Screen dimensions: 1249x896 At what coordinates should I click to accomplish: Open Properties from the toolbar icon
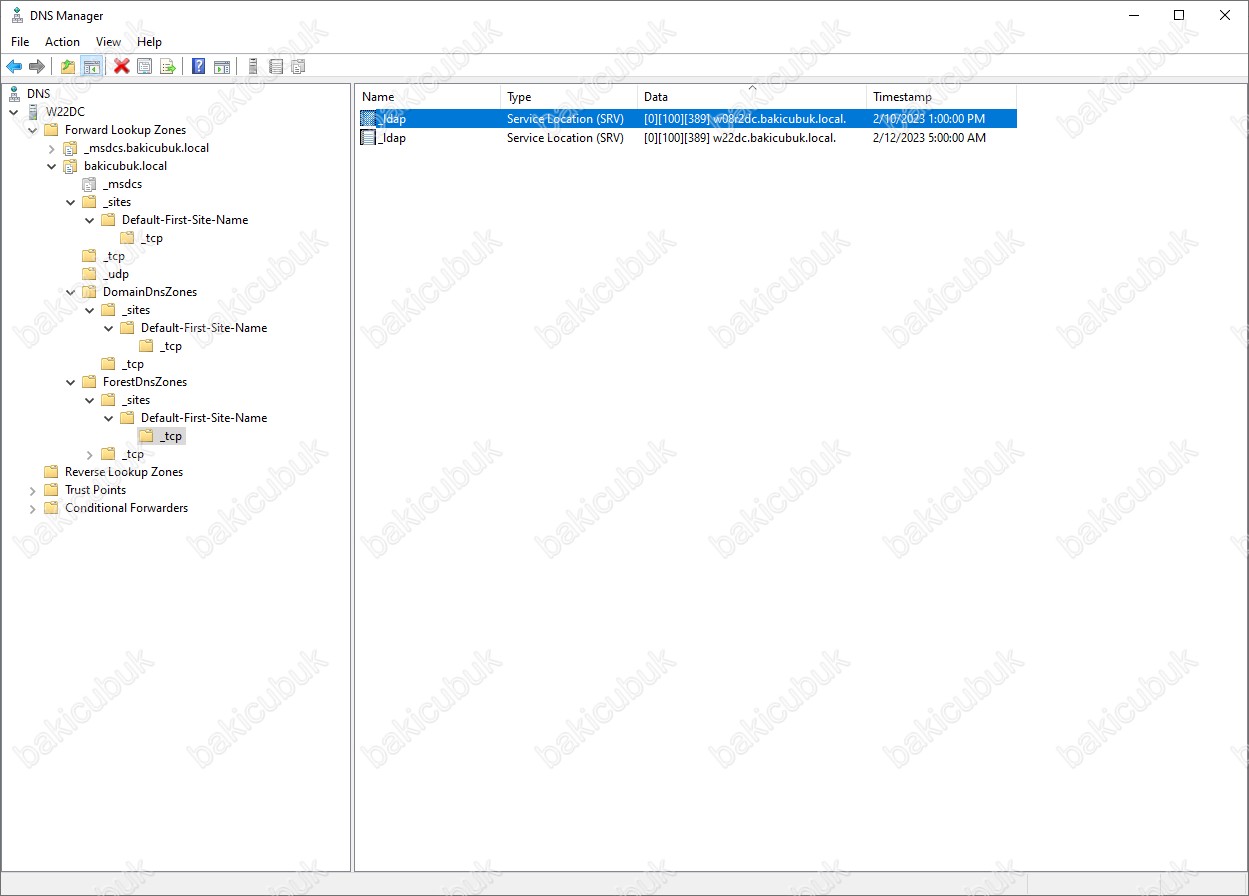point(145,67)
